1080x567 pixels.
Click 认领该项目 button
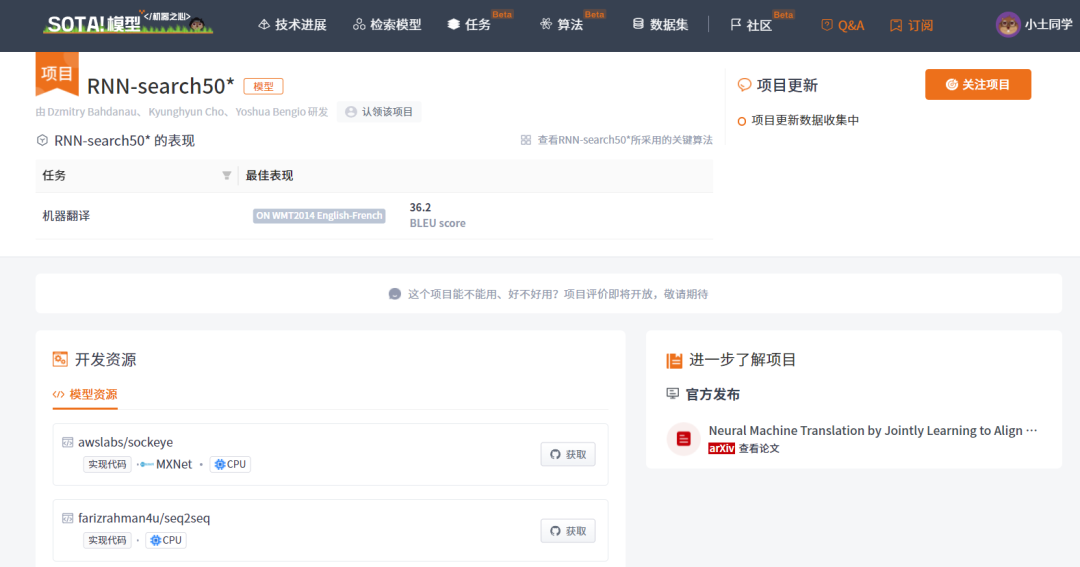click(379, 112)
